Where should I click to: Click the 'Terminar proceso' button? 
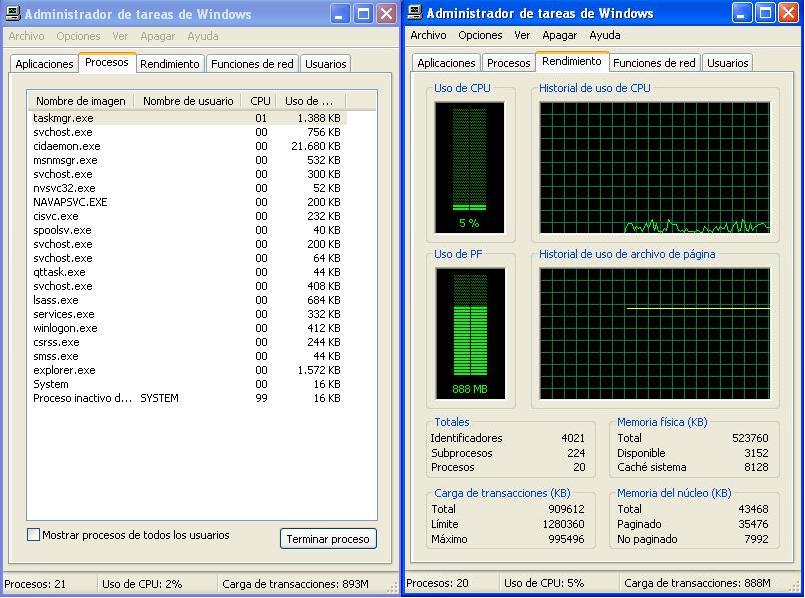click(x=328, y=539)
